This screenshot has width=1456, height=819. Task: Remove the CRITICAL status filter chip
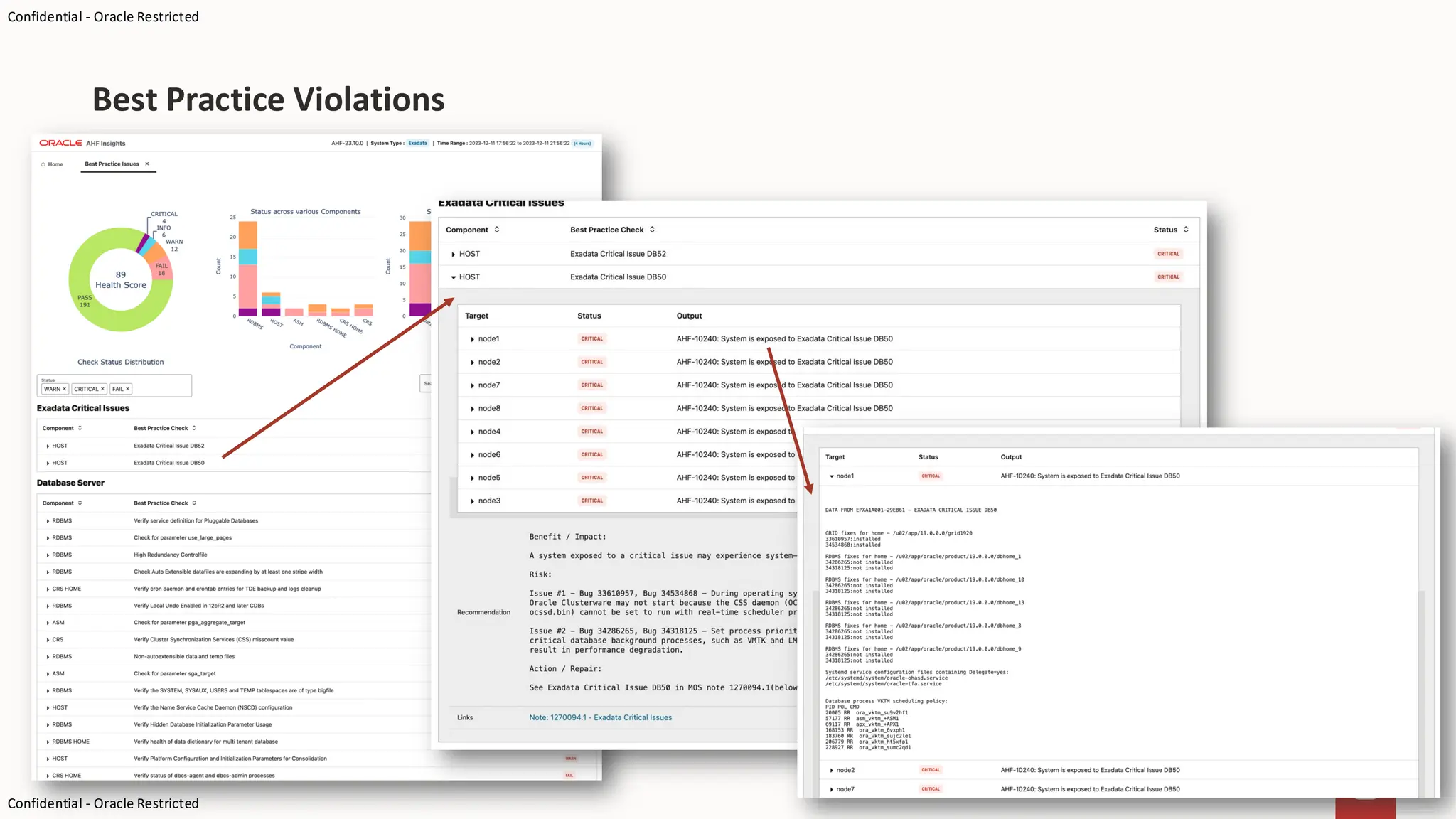coord(102,389)
